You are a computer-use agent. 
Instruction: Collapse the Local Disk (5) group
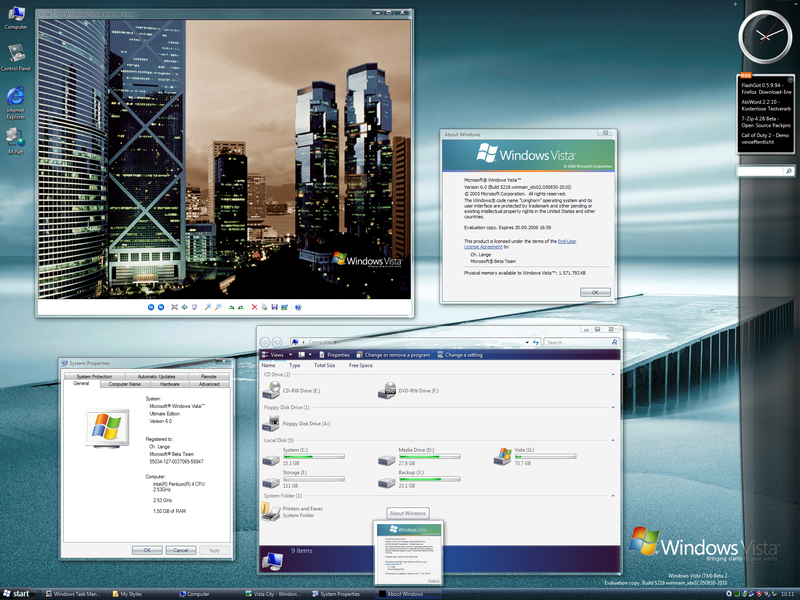pyautogui.click(x=611, y=441)
